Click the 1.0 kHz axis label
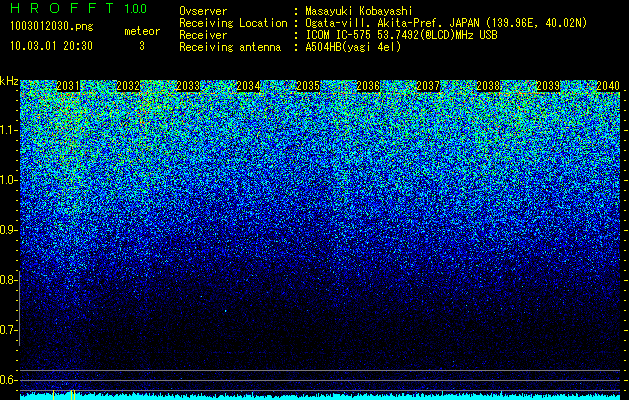Screen dimensions: 629x400 pyautogui.click(x=9, y=180)
